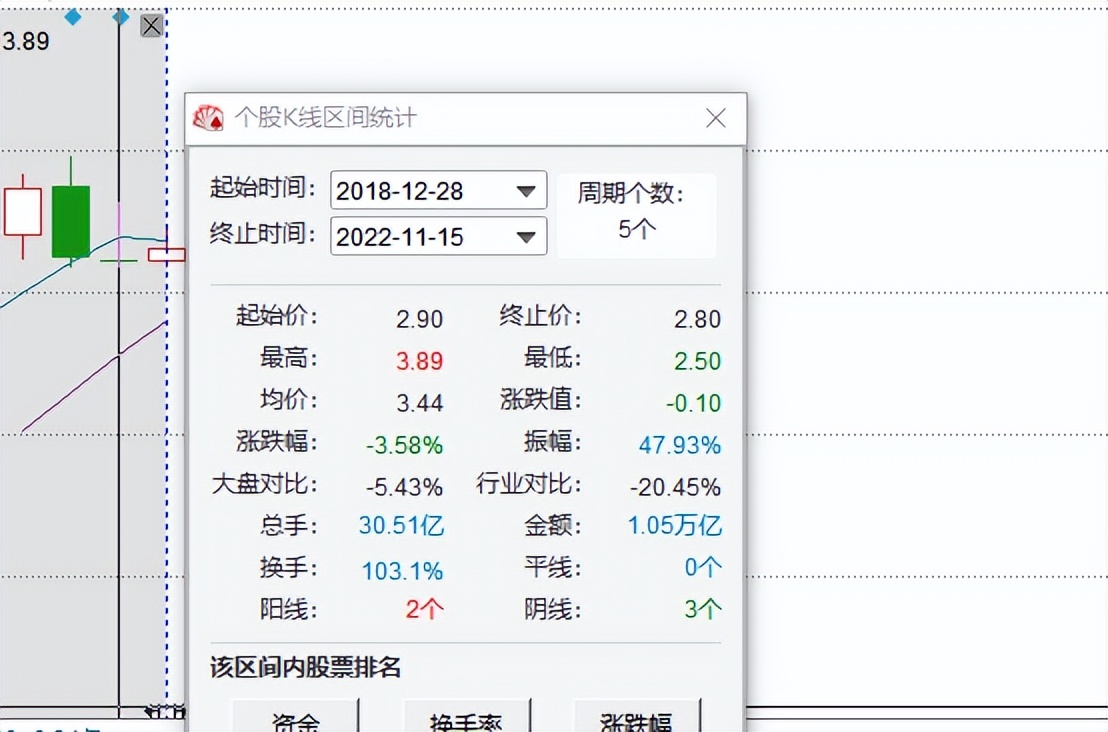The height and width of the screenshot is (732, 1108).
Task: Open the 起始时间 start date dropdown
Action: [527, 190]
